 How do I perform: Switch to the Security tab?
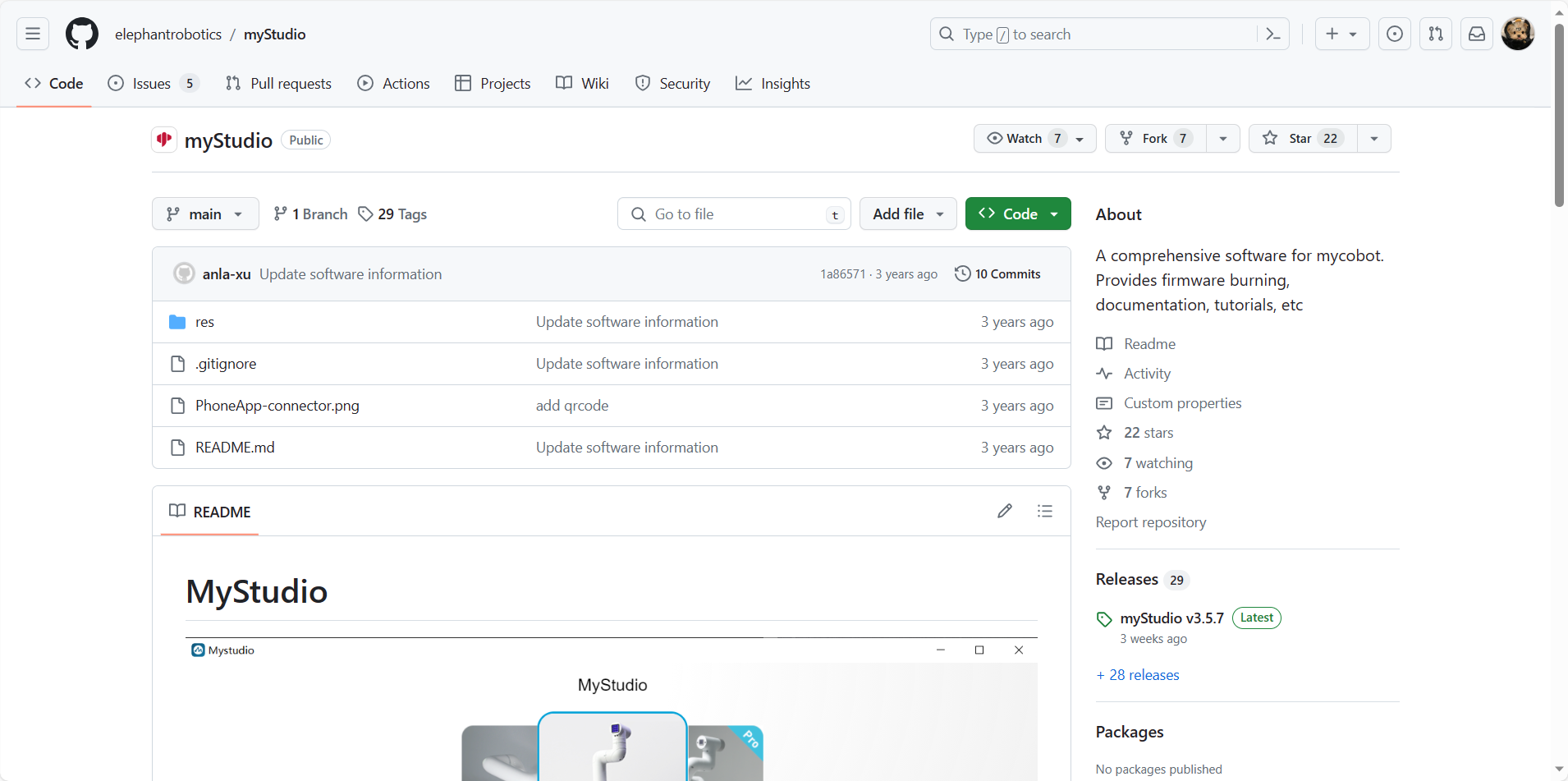672,83
